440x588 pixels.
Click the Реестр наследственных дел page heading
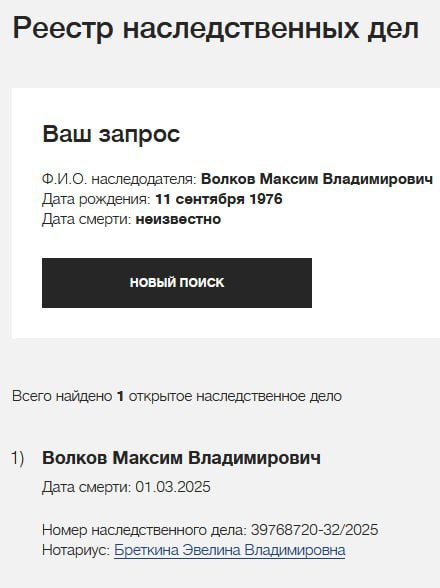[x=216, y=28]
